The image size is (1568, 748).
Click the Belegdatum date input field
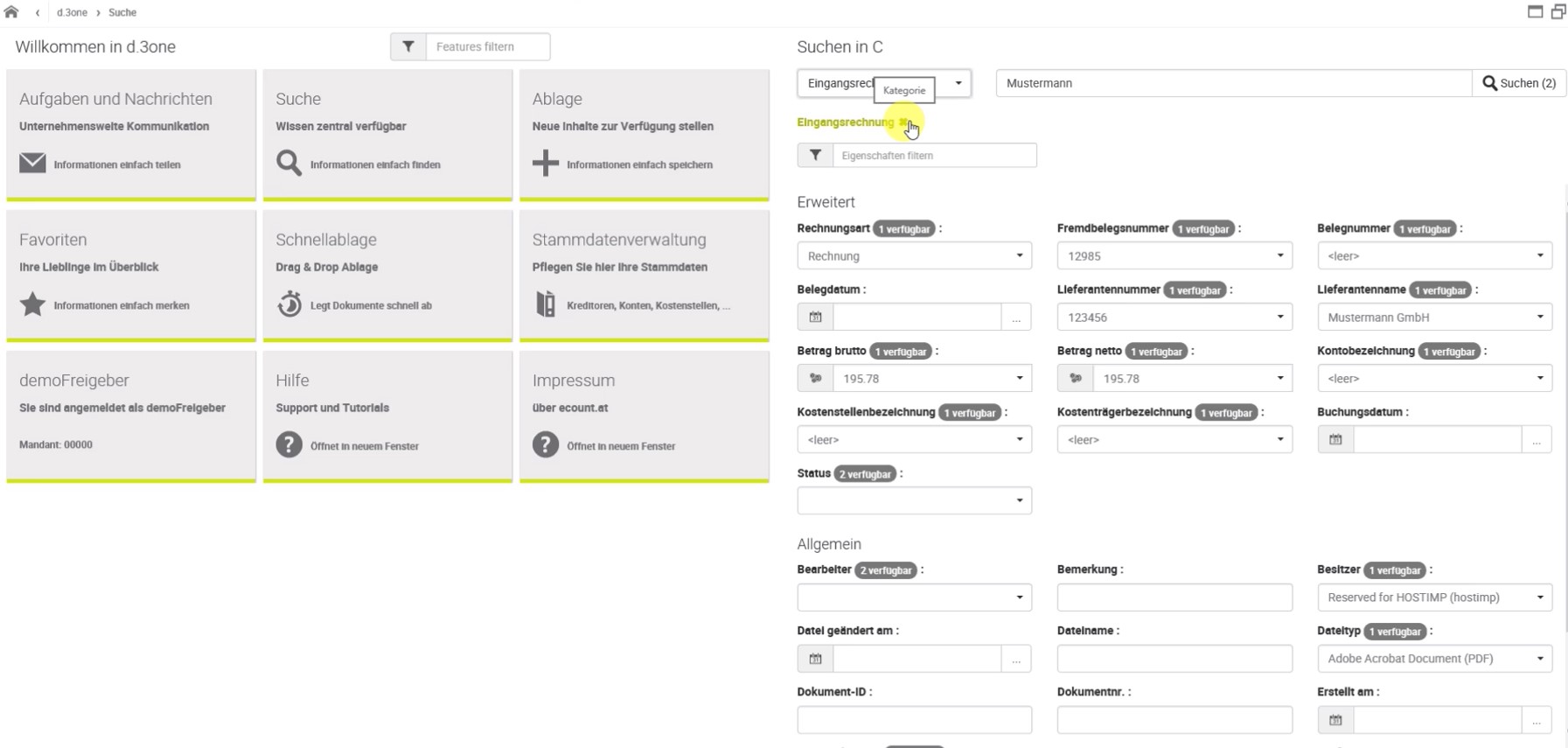tap(916, 317)
